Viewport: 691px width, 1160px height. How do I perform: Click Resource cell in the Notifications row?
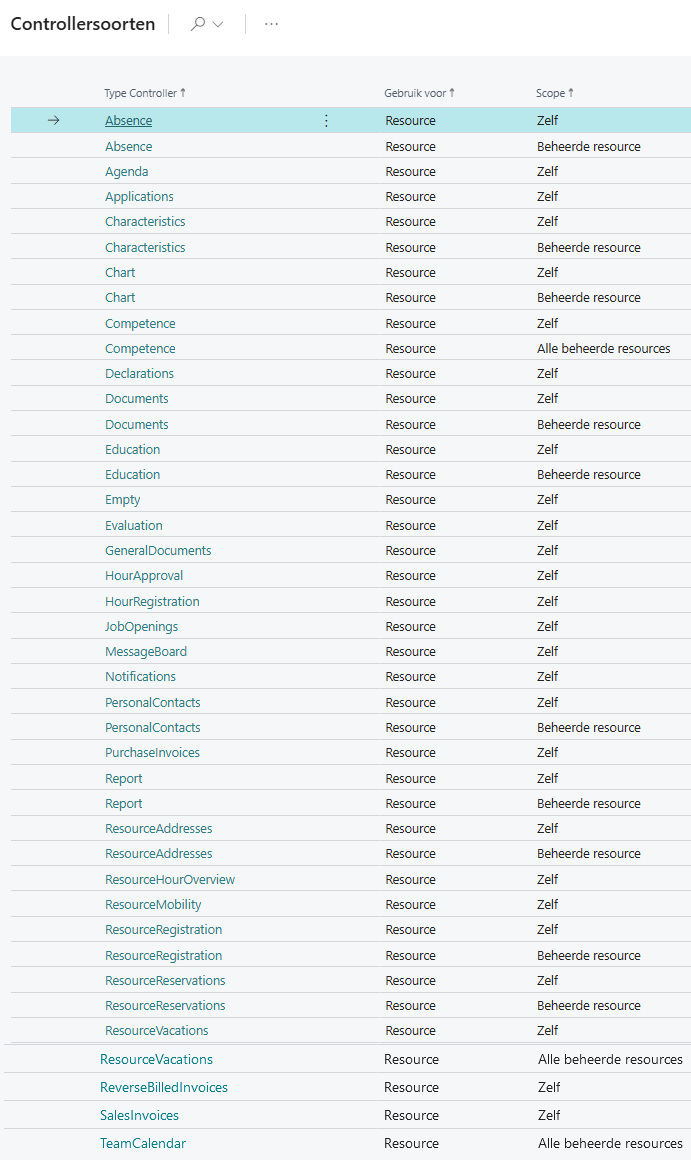pos(410,677)
